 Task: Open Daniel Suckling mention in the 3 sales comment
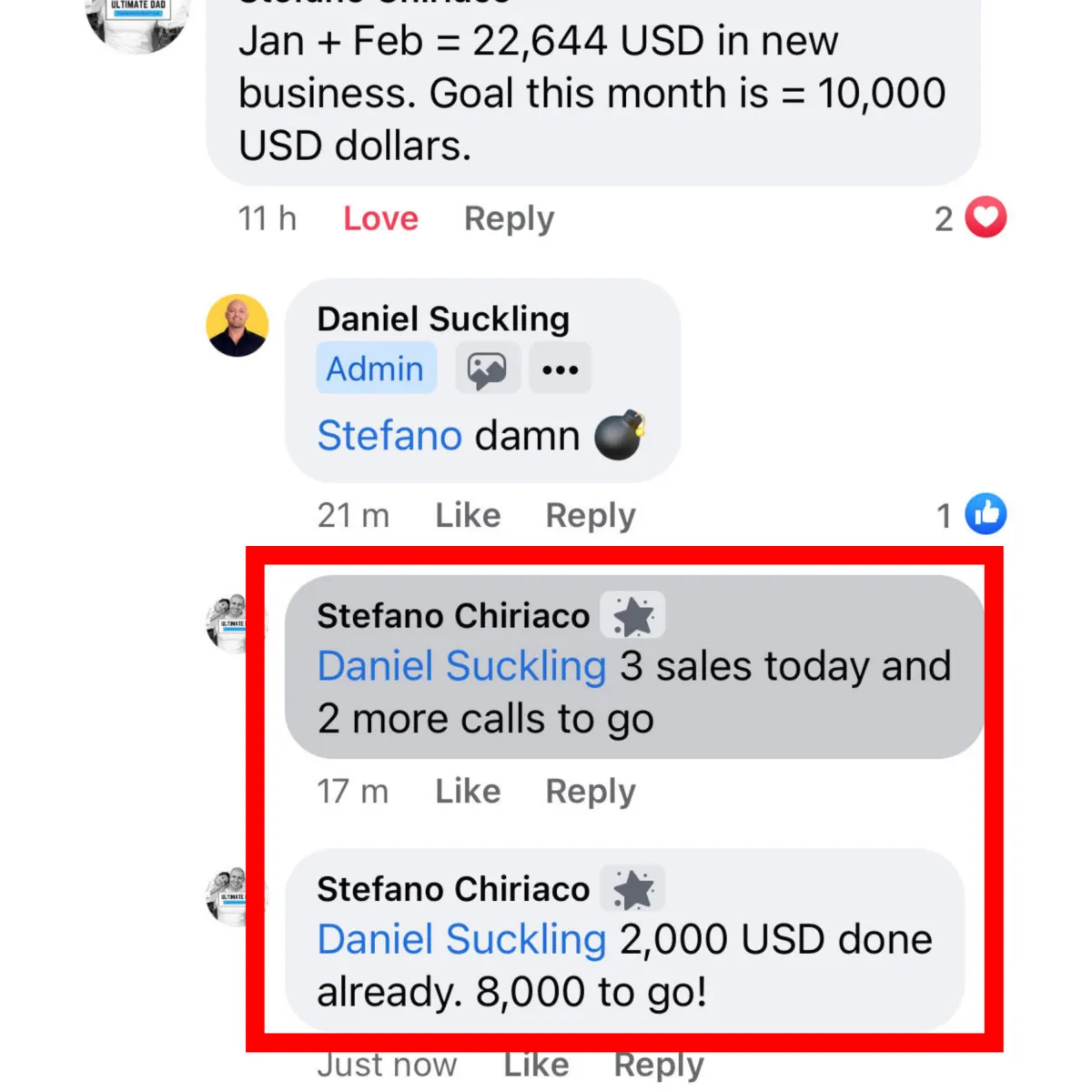[461, 666]
